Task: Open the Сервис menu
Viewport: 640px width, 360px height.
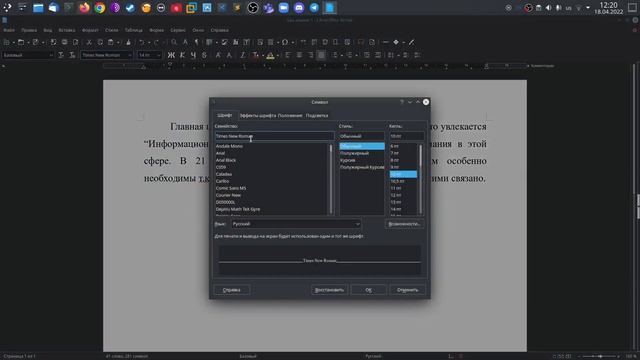Action: (x=178, y=30)
